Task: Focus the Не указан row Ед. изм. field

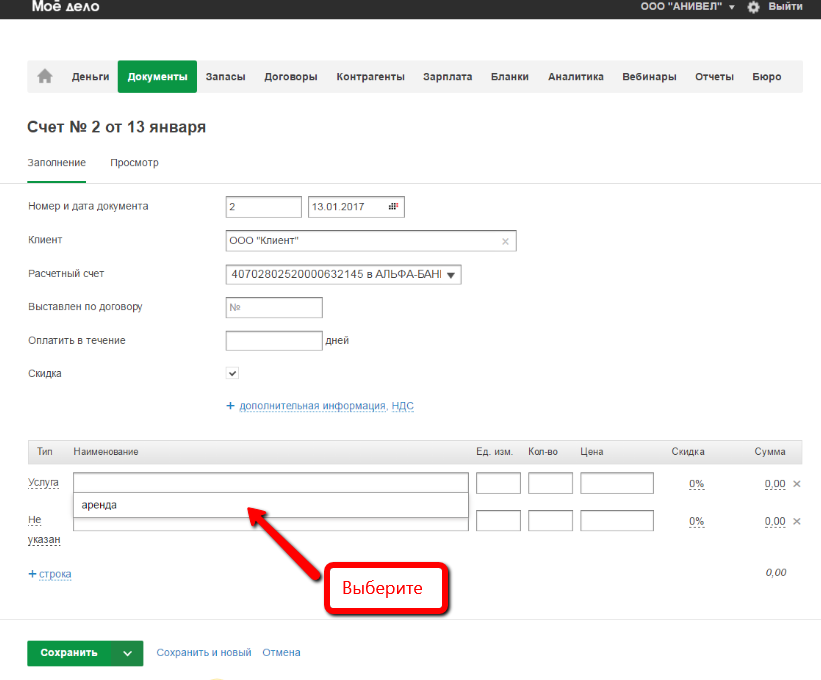Action: pyautogui.click(x=498, y=521)
